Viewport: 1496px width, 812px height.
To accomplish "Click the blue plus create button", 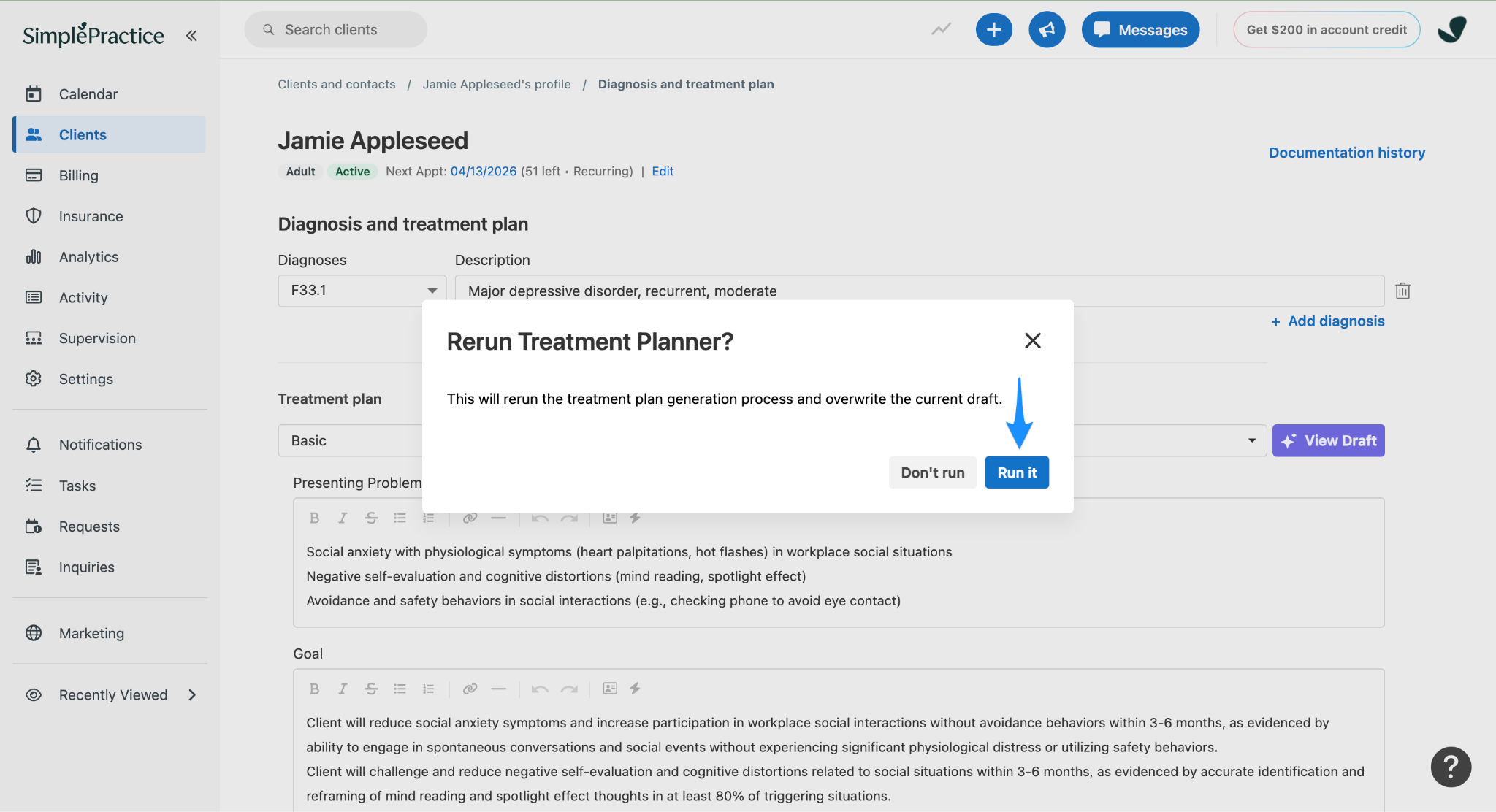I will (x=994, y=29).
